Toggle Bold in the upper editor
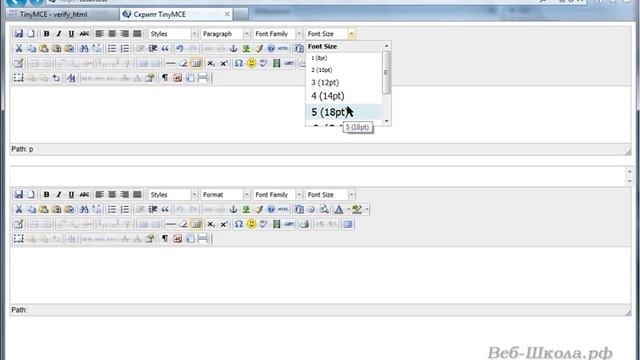 click(x=47, y=33)
